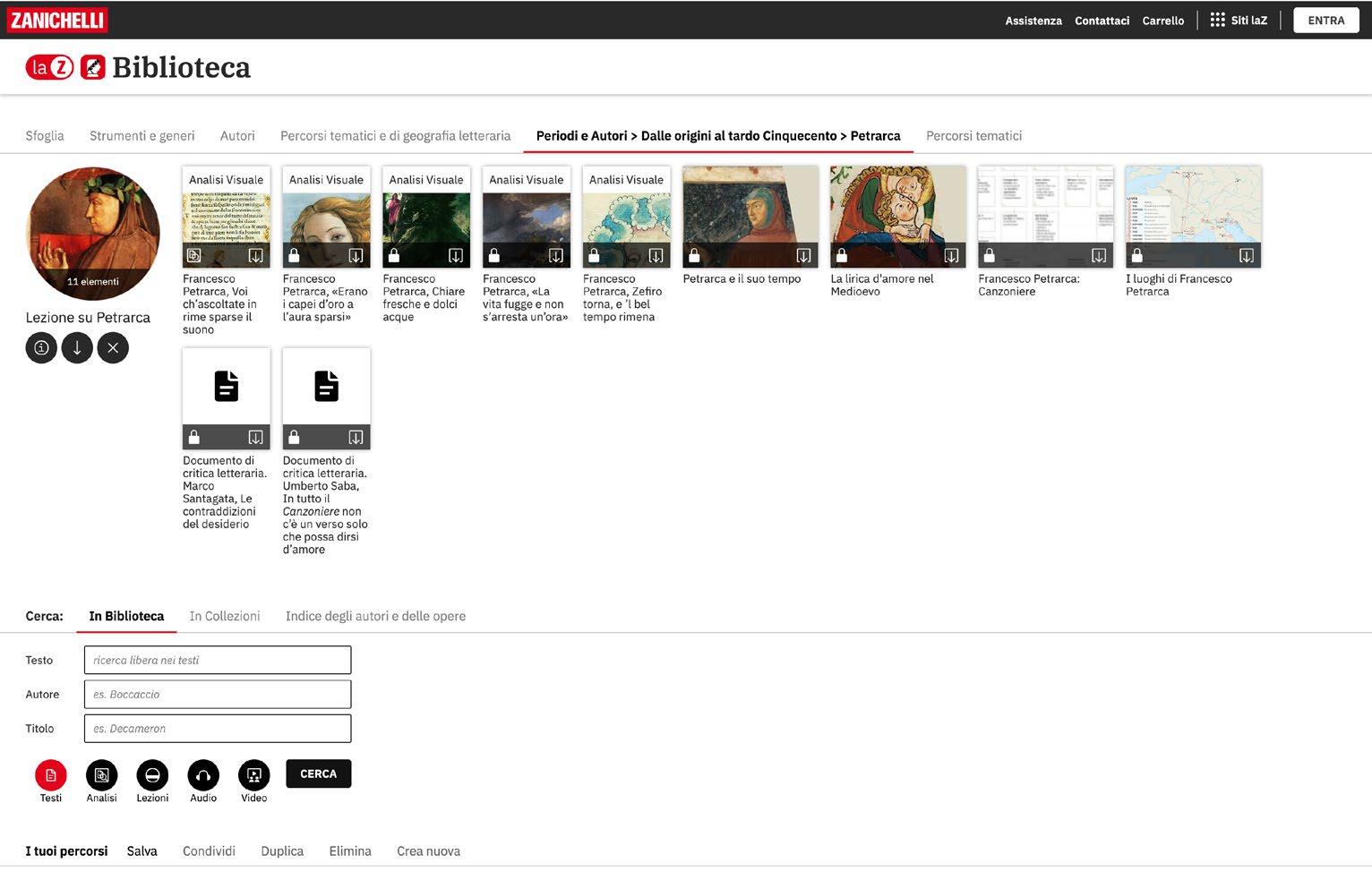Screen dimensions: 1372x880
Task: Click lock icon on 'Chiare fresche e dolci acque'
Action: coord(394,256)
